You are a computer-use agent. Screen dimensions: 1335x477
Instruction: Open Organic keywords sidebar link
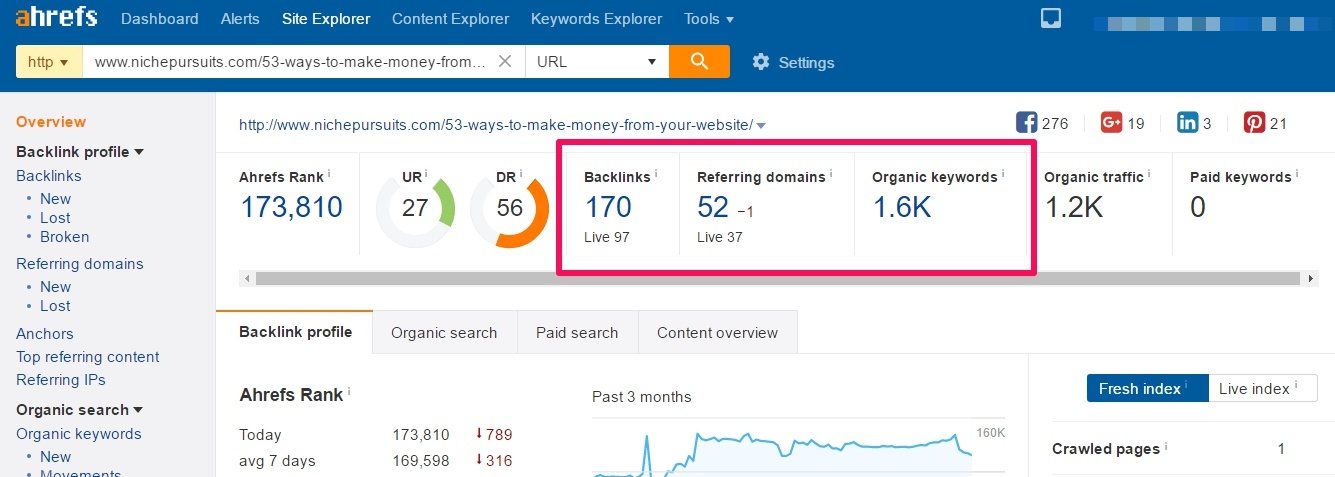[79, 434]
